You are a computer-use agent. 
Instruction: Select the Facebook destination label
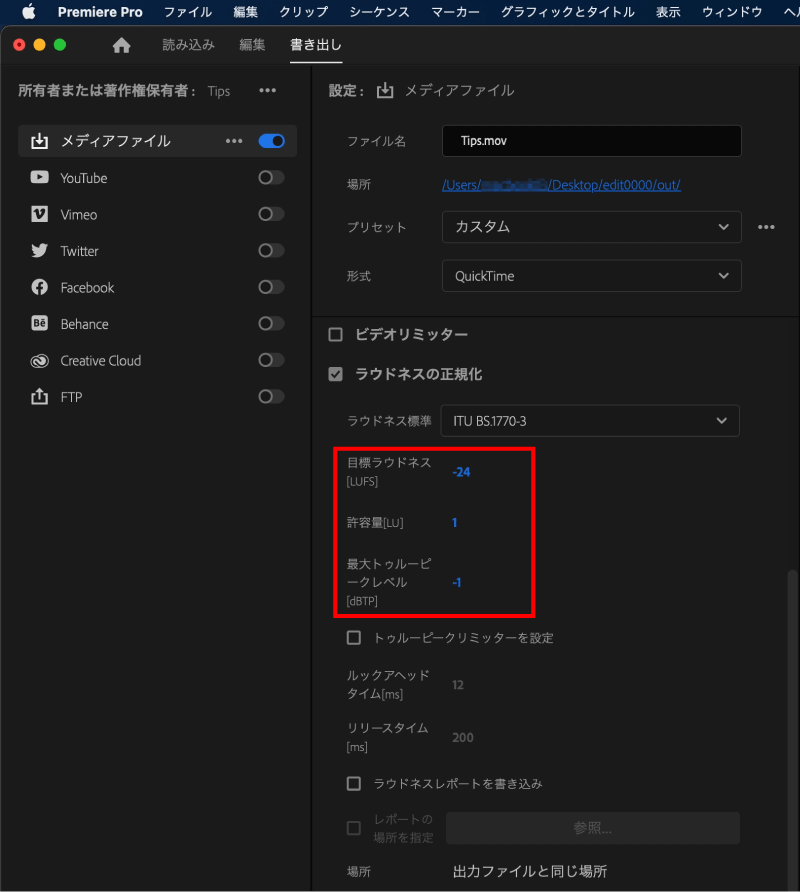87,288
